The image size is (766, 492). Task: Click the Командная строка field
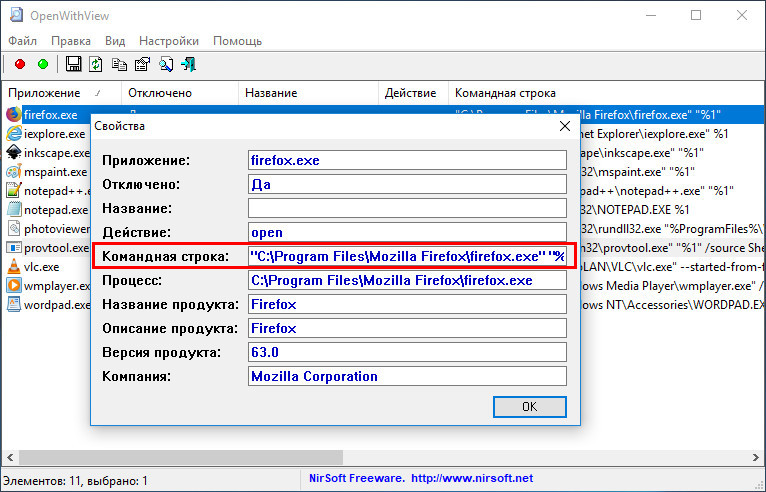(x=407, y=256)
